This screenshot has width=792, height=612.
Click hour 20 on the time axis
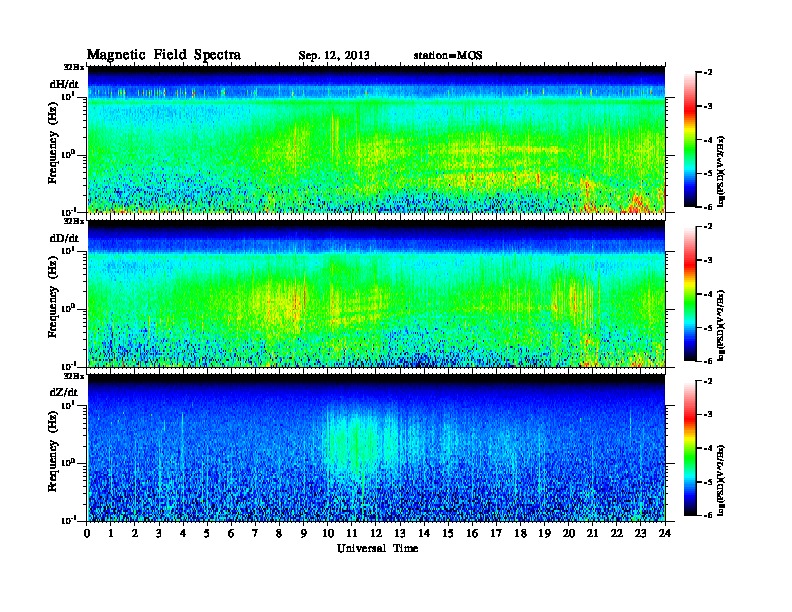coord(569,533)
